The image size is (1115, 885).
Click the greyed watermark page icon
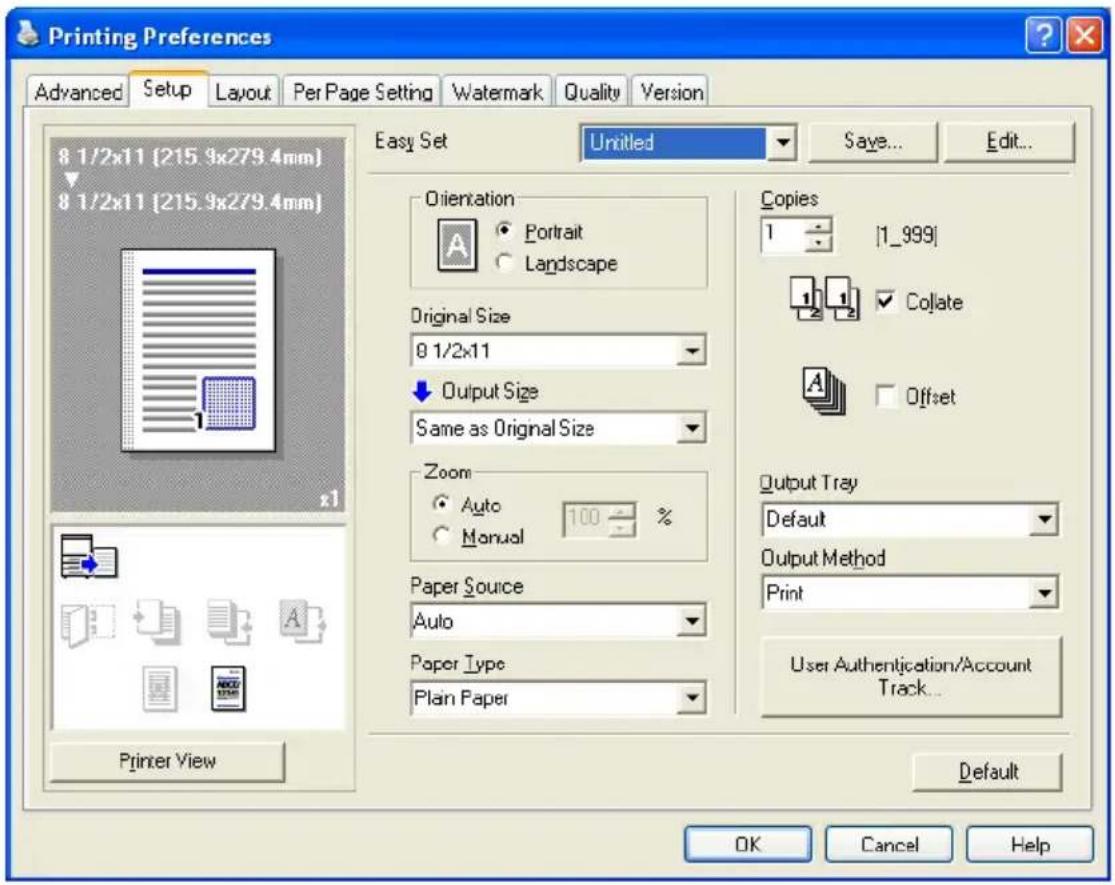point(159,688)
